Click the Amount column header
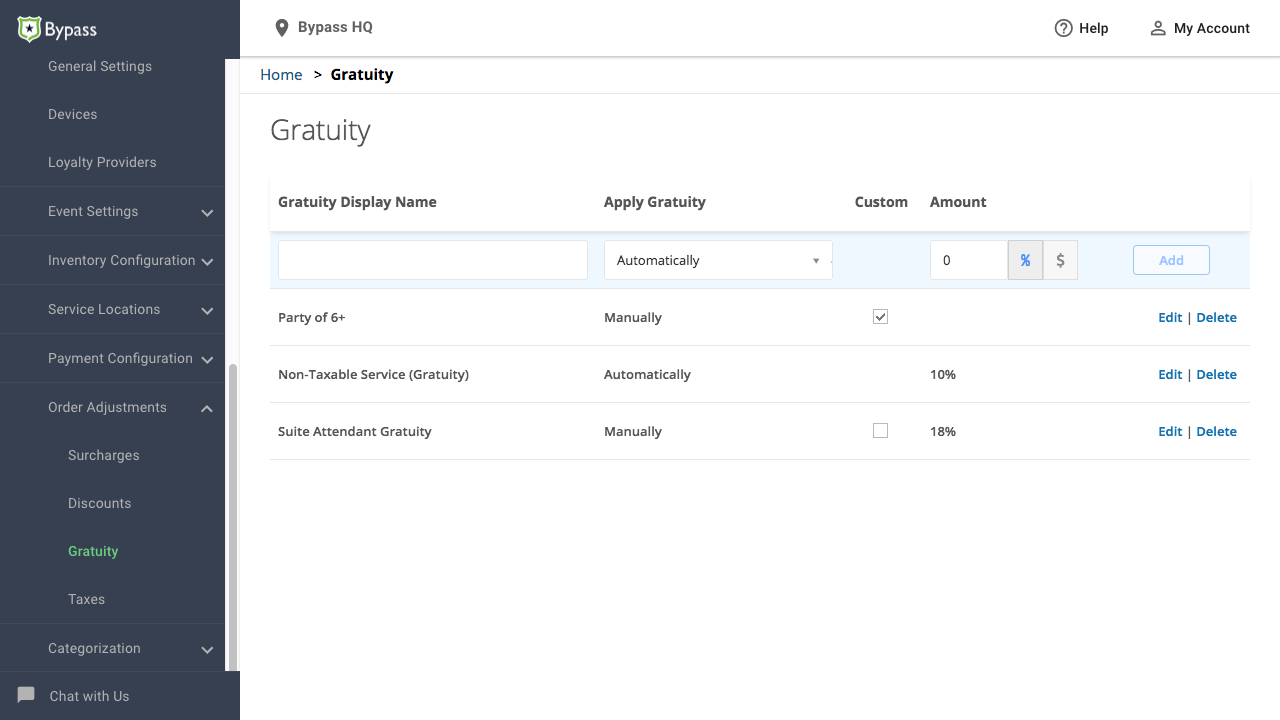The height and width of the screenshot is (720, 1280). click(958, 201)
